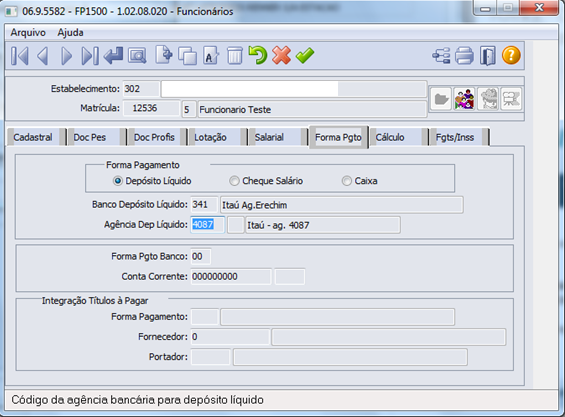The height and width of the screenshot is (417, 565).
Task: Click Conta Corrente field 000000000
Action: [x=231, y=276]
